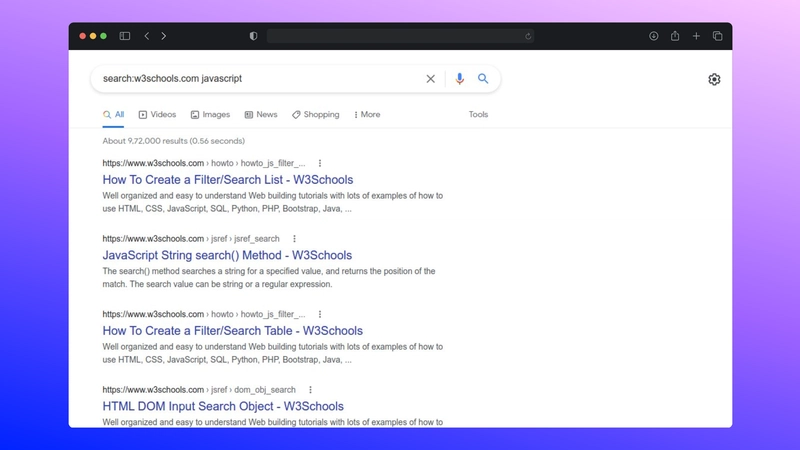
Task: Start voice search with microphone icon
Action: tap(460, 79)
